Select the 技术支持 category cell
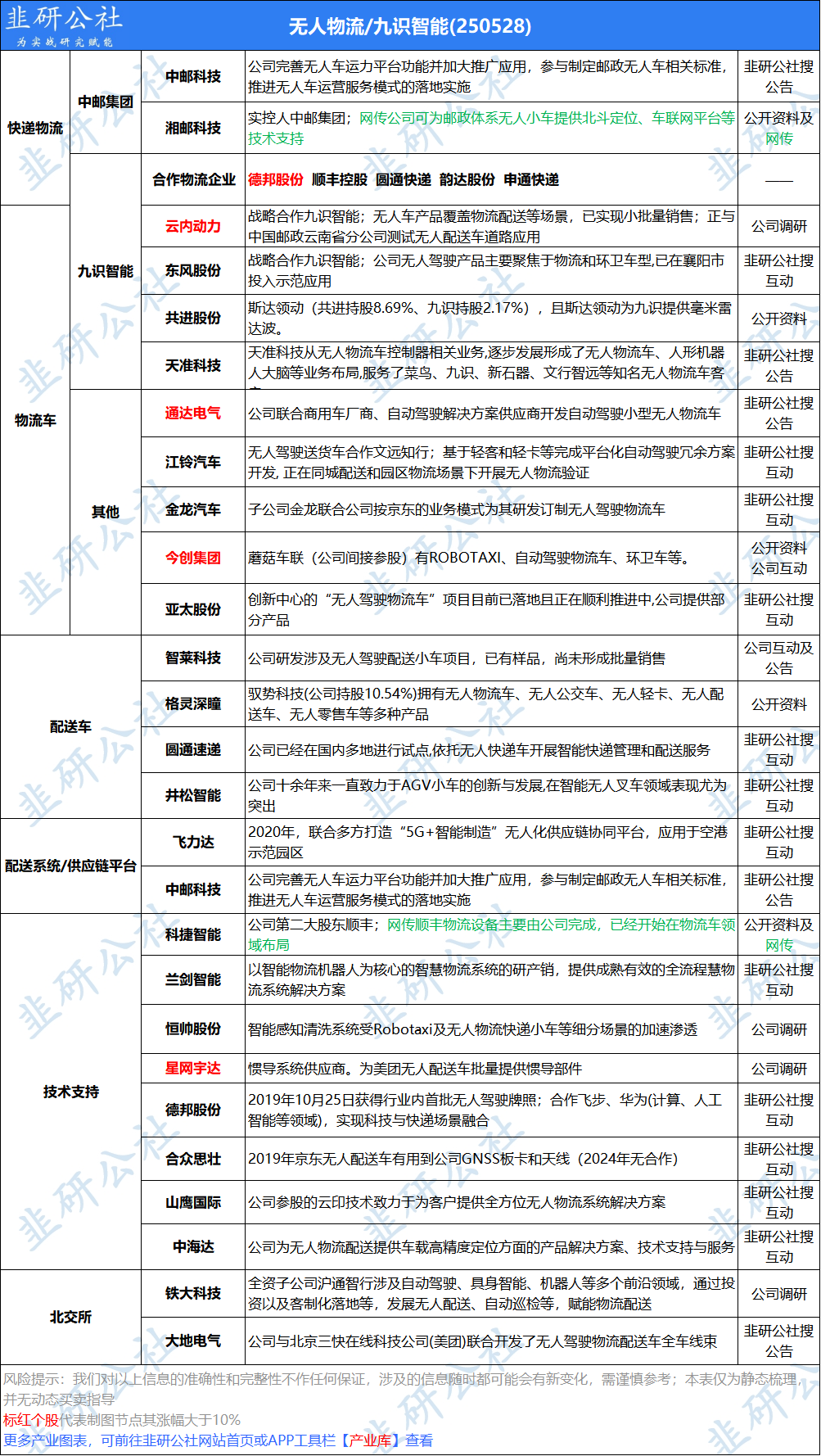The image size is (821, 1456). (70, 1092)
